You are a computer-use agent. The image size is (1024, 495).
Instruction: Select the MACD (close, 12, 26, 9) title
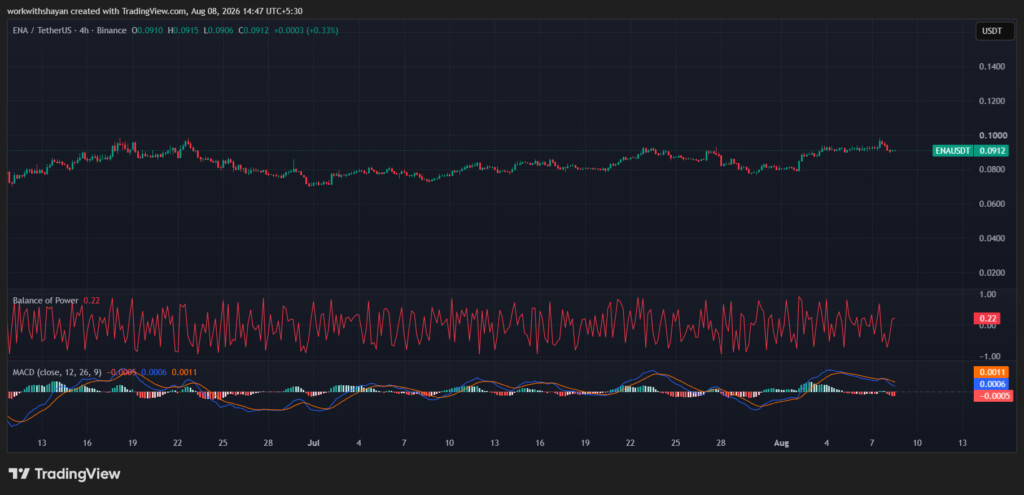[57, 372]
